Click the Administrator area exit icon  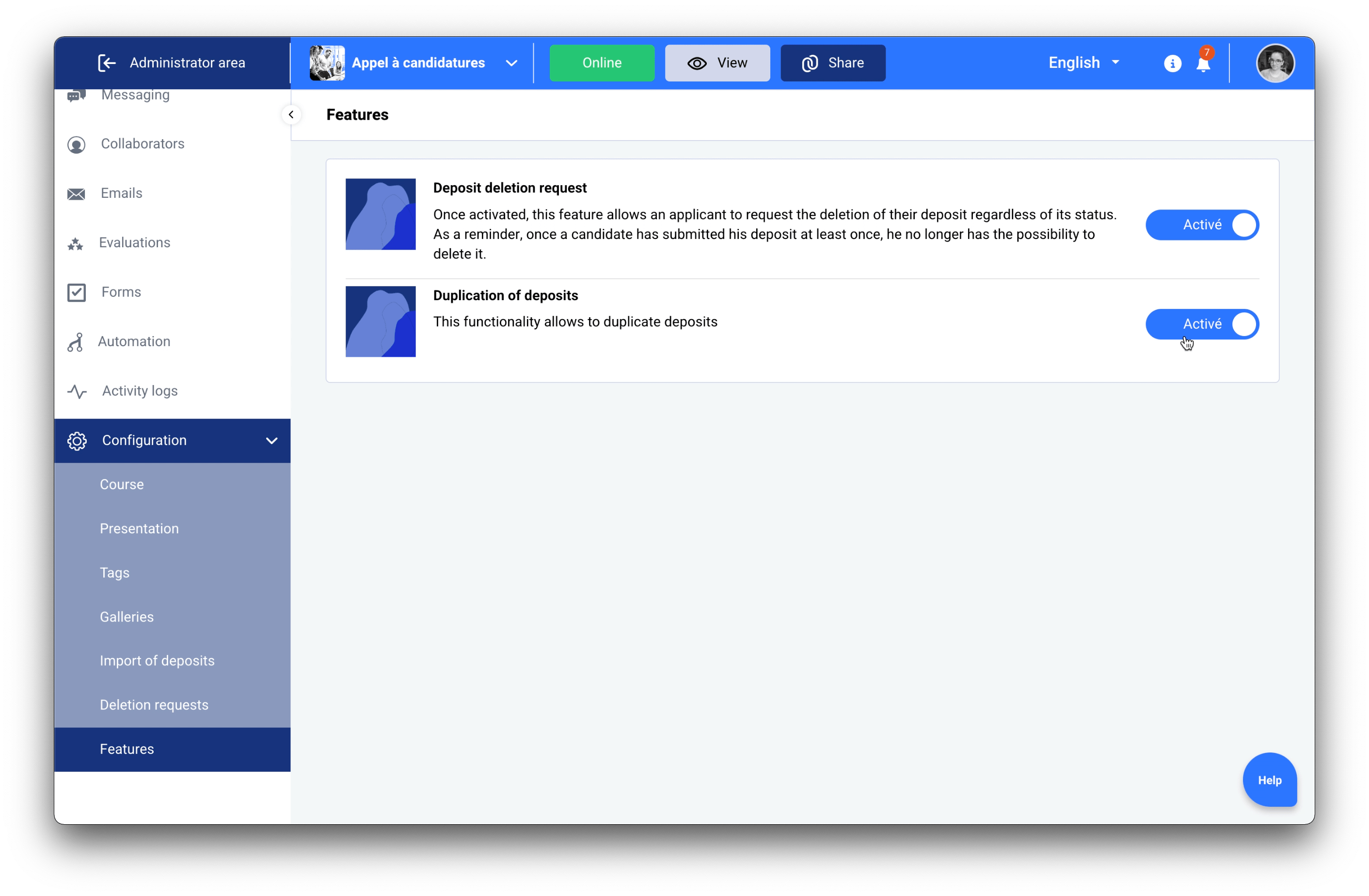[x=107, y=63]
